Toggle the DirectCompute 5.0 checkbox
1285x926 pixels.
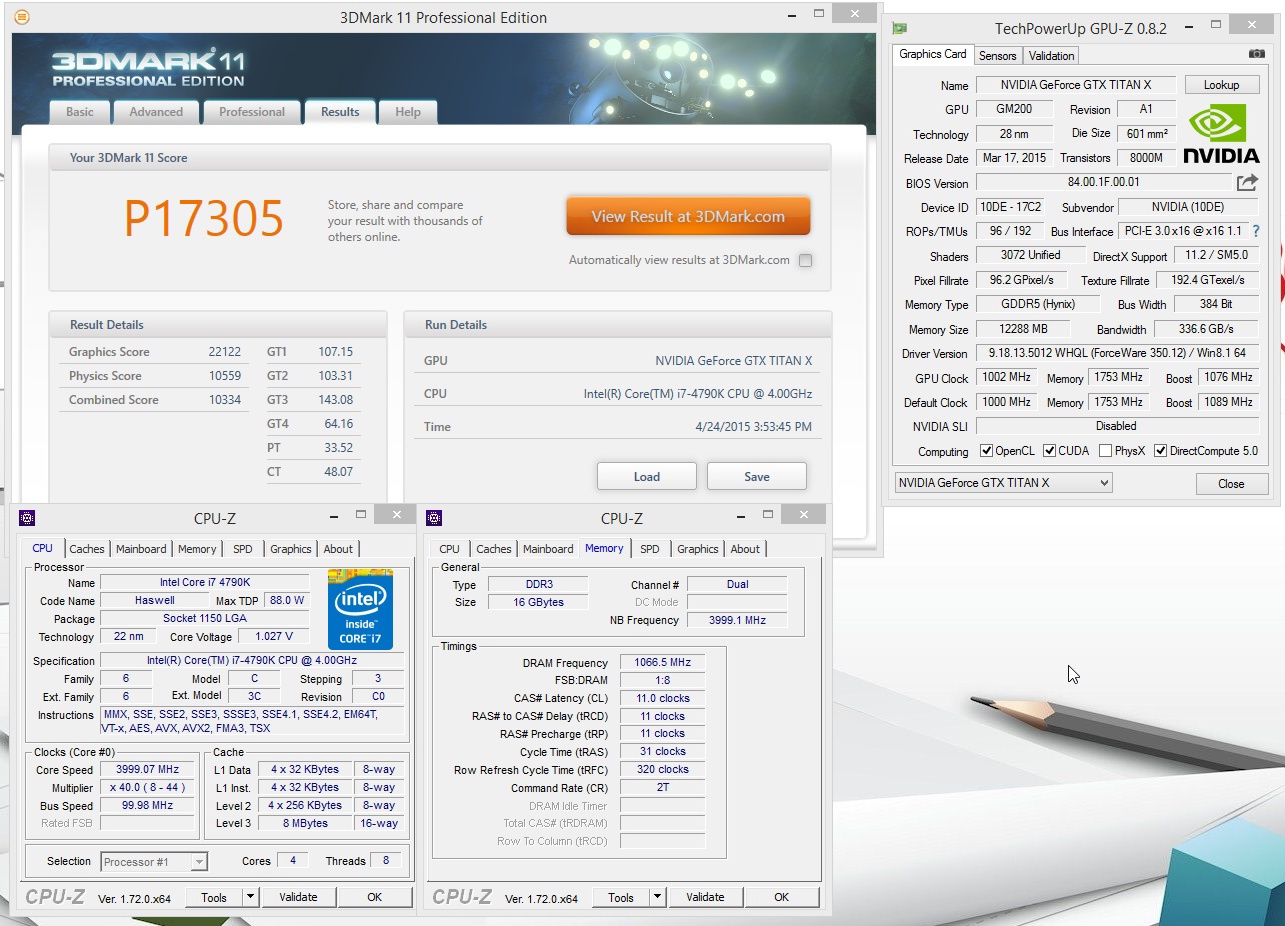coord(1160,451)
